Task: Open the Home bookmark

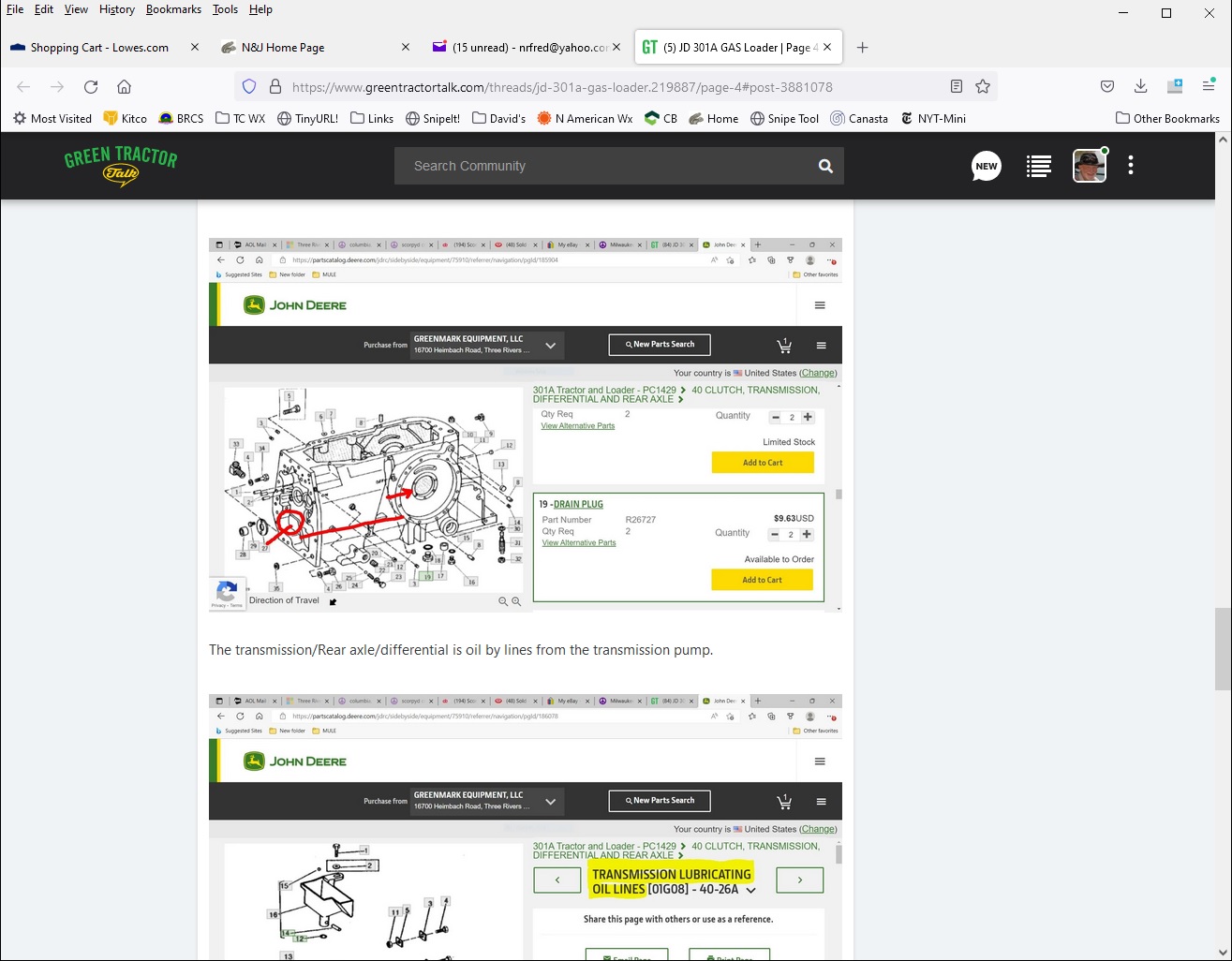Action: 714,119
